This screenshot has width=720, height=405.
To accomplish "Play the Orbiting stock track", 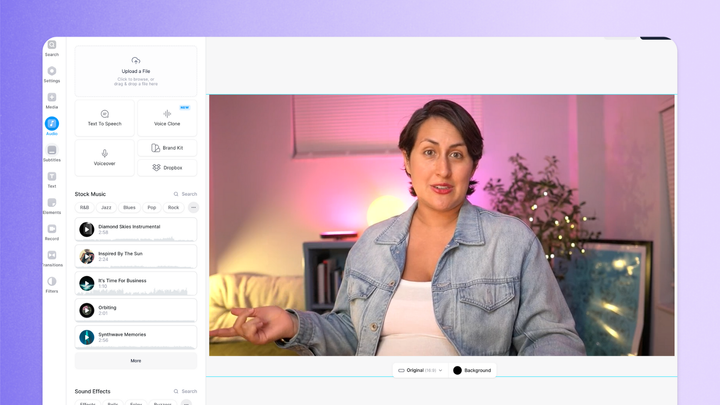I will (x=87, y=310).
